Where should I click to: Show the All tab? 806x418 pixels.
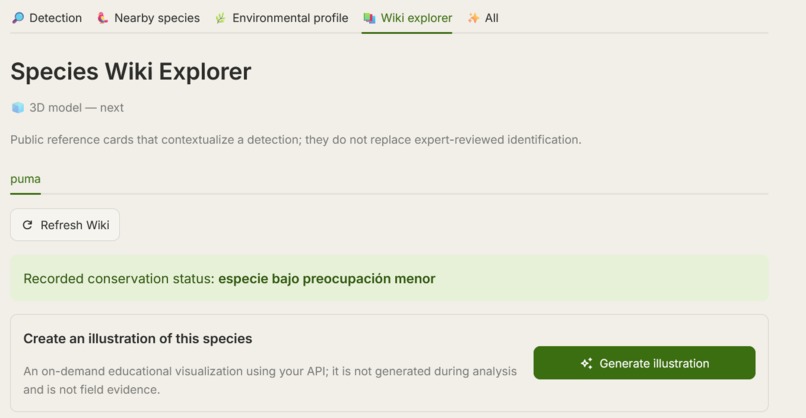coord(483,18)
